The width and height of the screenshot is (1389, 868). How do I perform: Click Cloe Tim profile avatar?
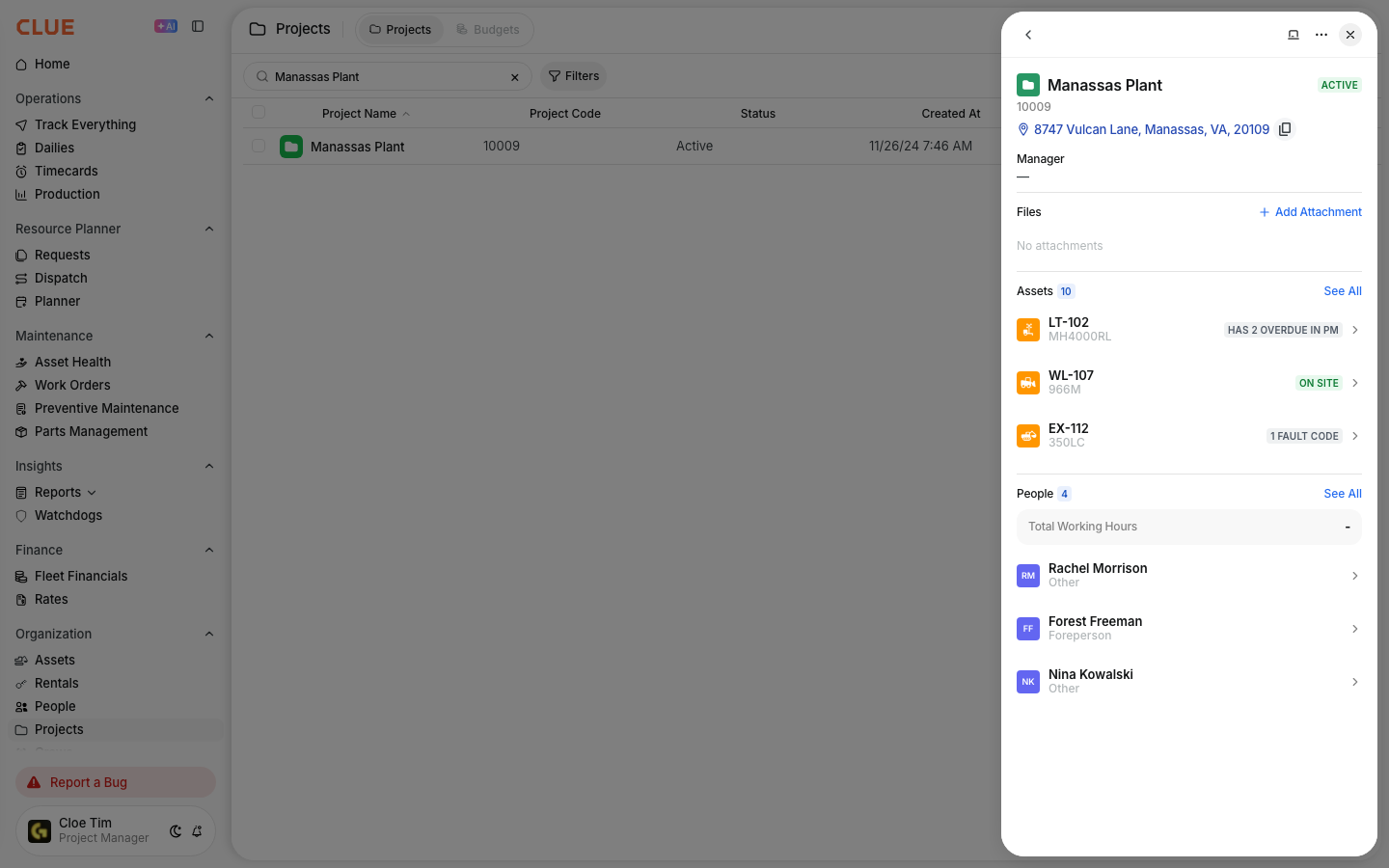[x=40, y=830]
